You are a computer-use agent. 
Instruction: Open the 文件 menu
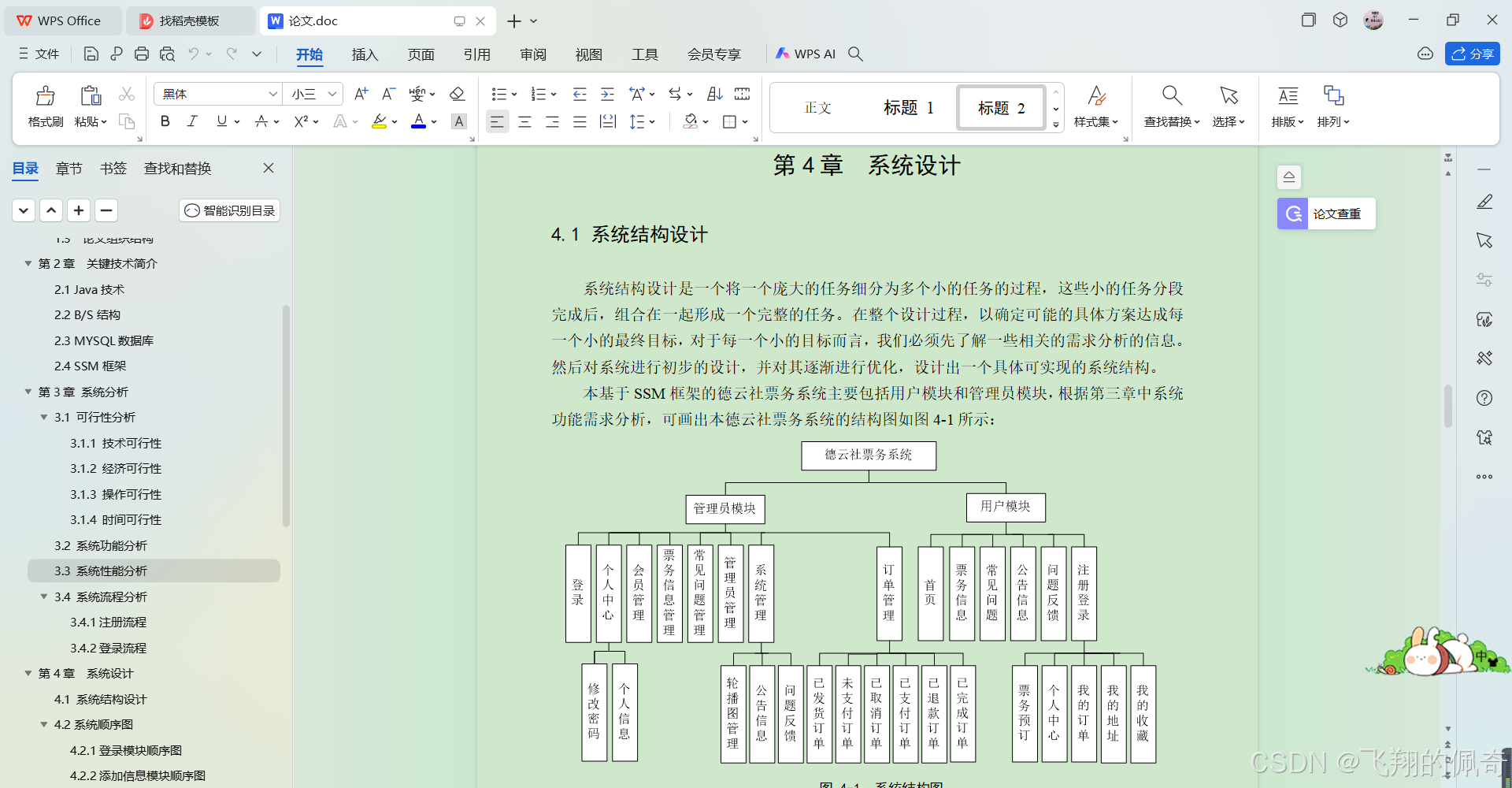click(x=39, y=54)
